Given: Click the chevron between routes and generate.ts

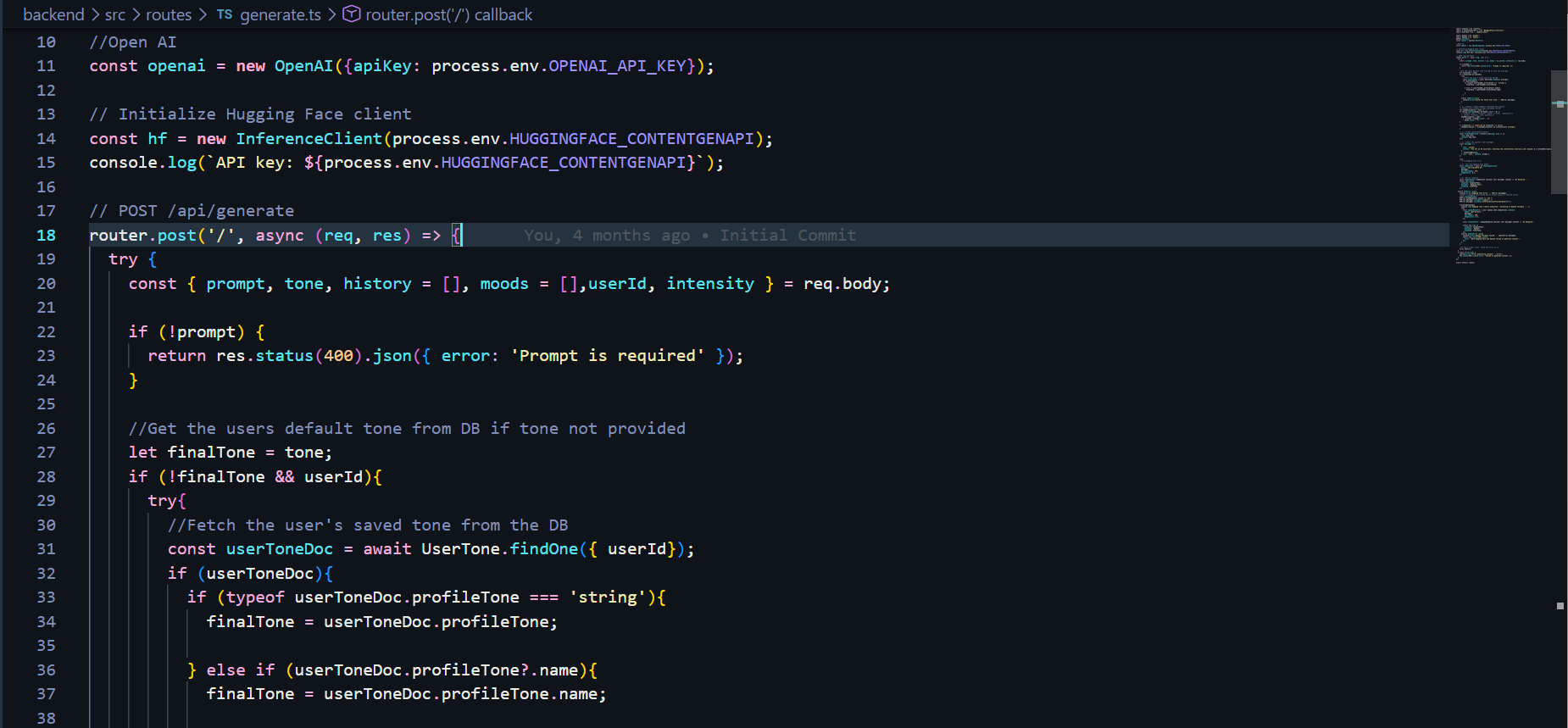Looking at the screenshot, I should tap(203, 14).
